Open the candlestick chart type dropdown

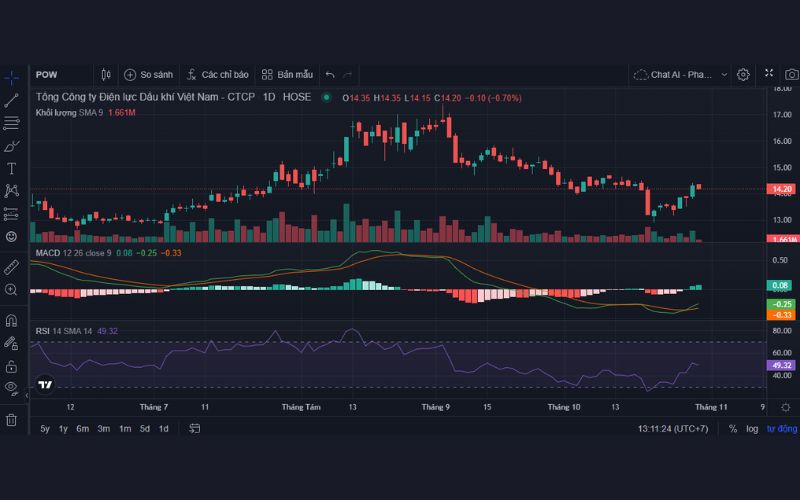[x=106, y=74]
